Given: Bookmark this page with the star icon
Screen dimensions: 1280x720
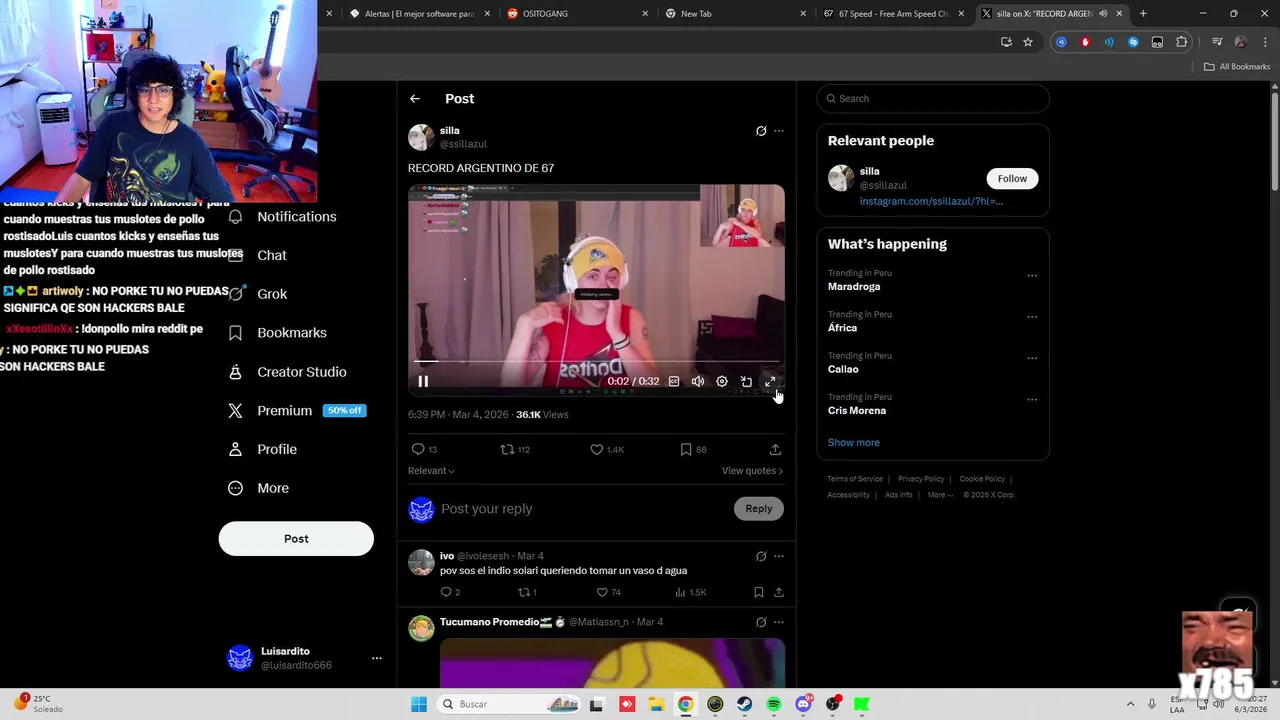Looking at the screenshot, I should (x=1027, y=42).
